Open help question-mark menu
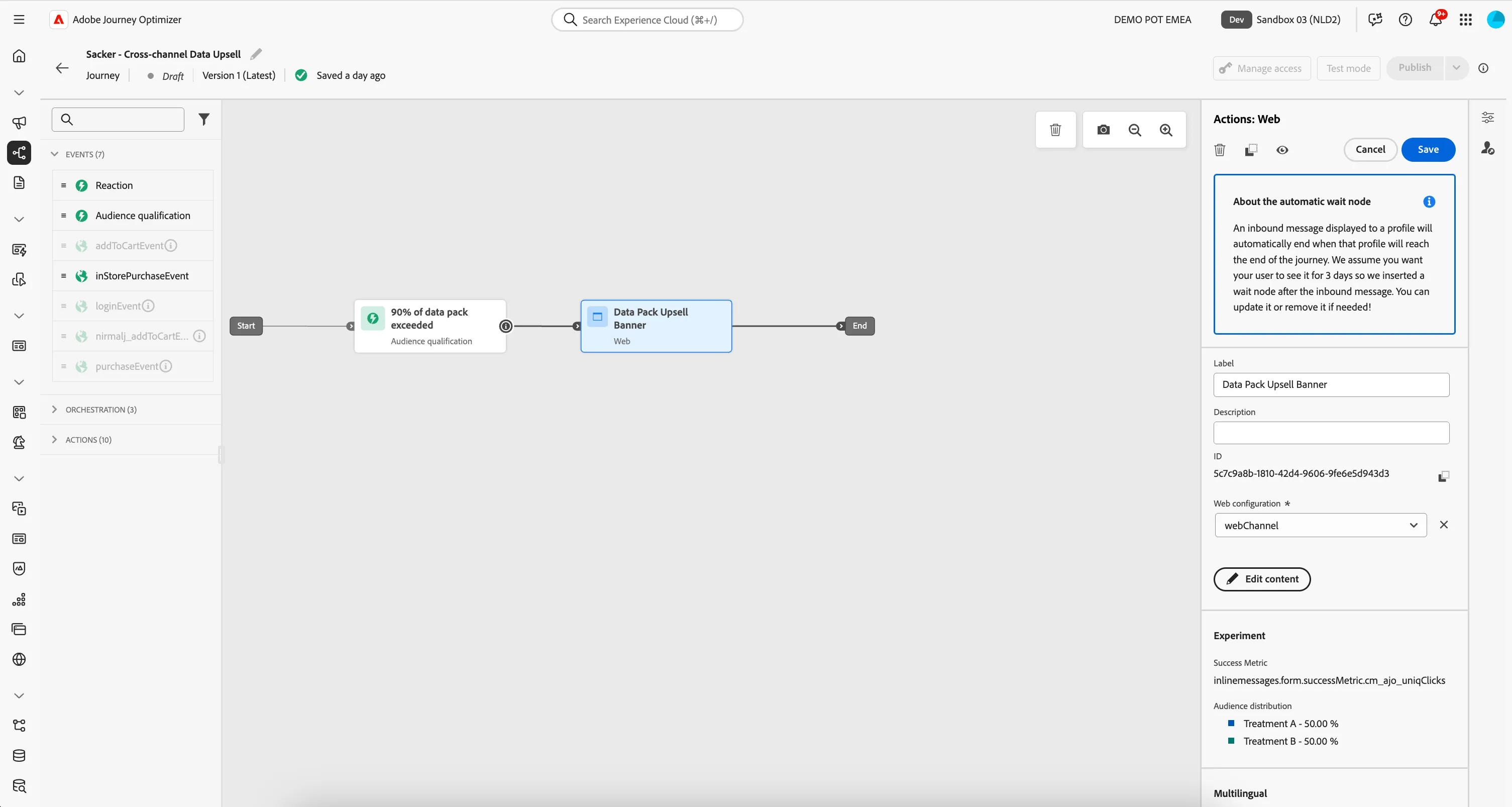The width and height of the screenshot is (1512, 807). pos(1405,20)
